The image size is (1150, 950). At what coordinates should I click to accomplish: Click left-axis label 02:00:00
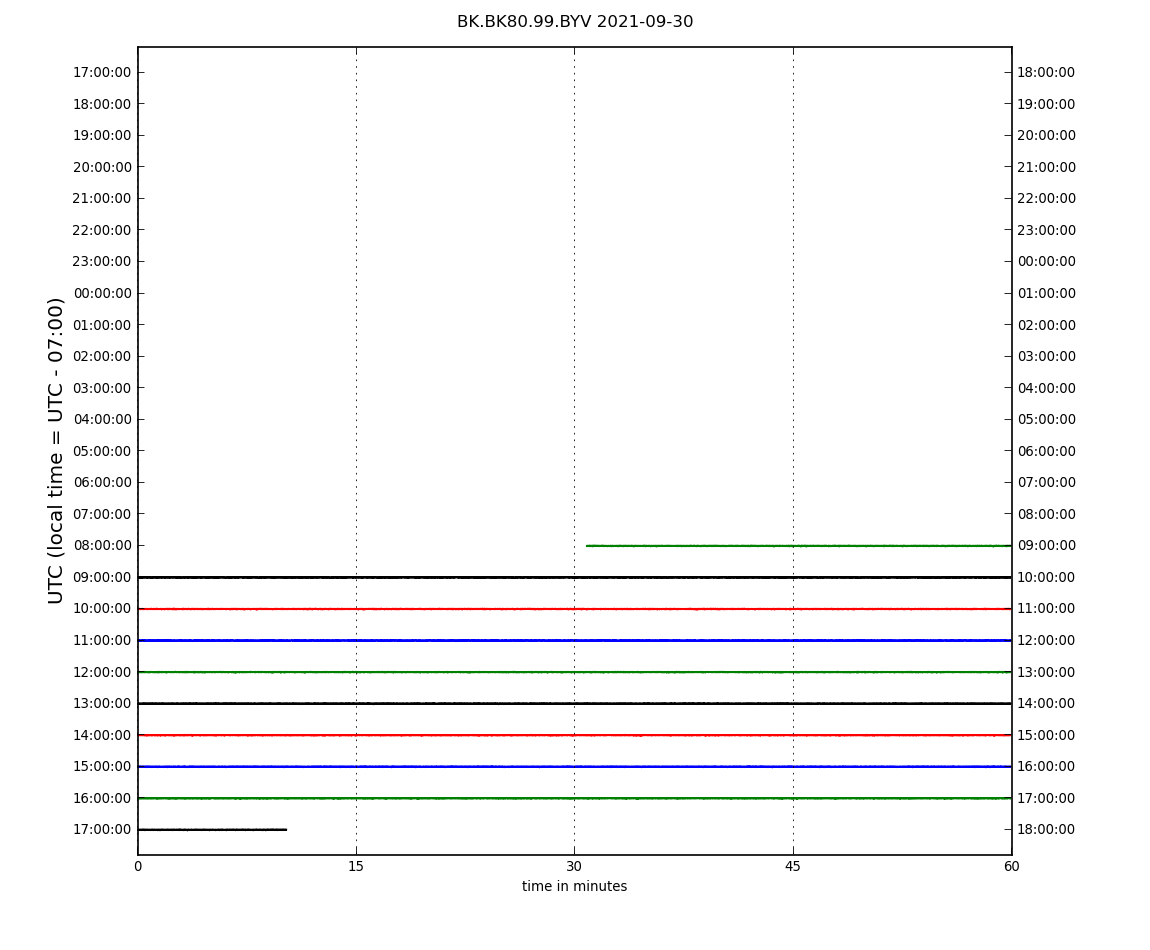click(x=102, y=357)
